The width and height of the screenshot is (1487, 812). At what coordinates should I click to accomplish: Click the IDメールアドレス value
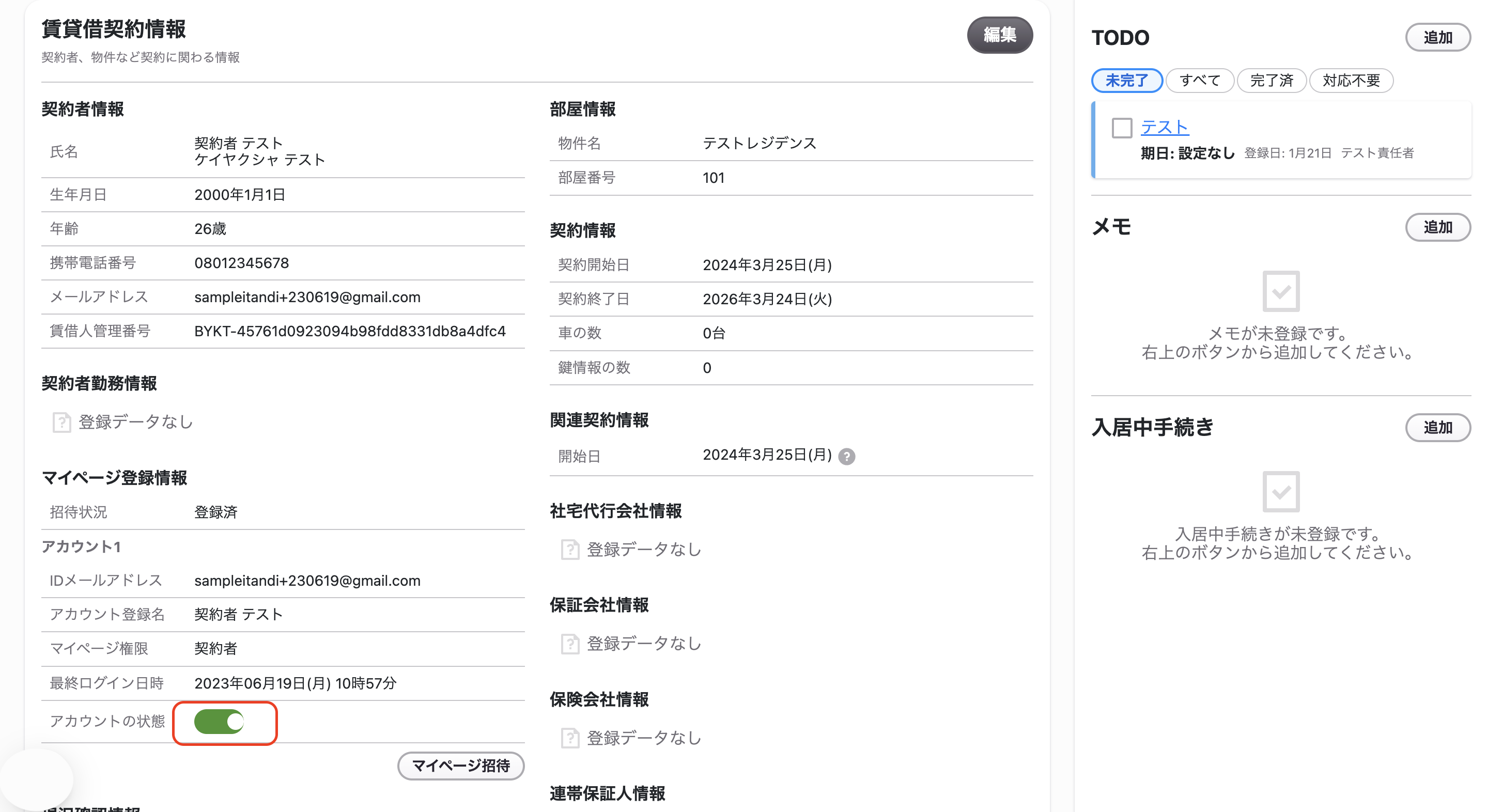coord(307,581)
